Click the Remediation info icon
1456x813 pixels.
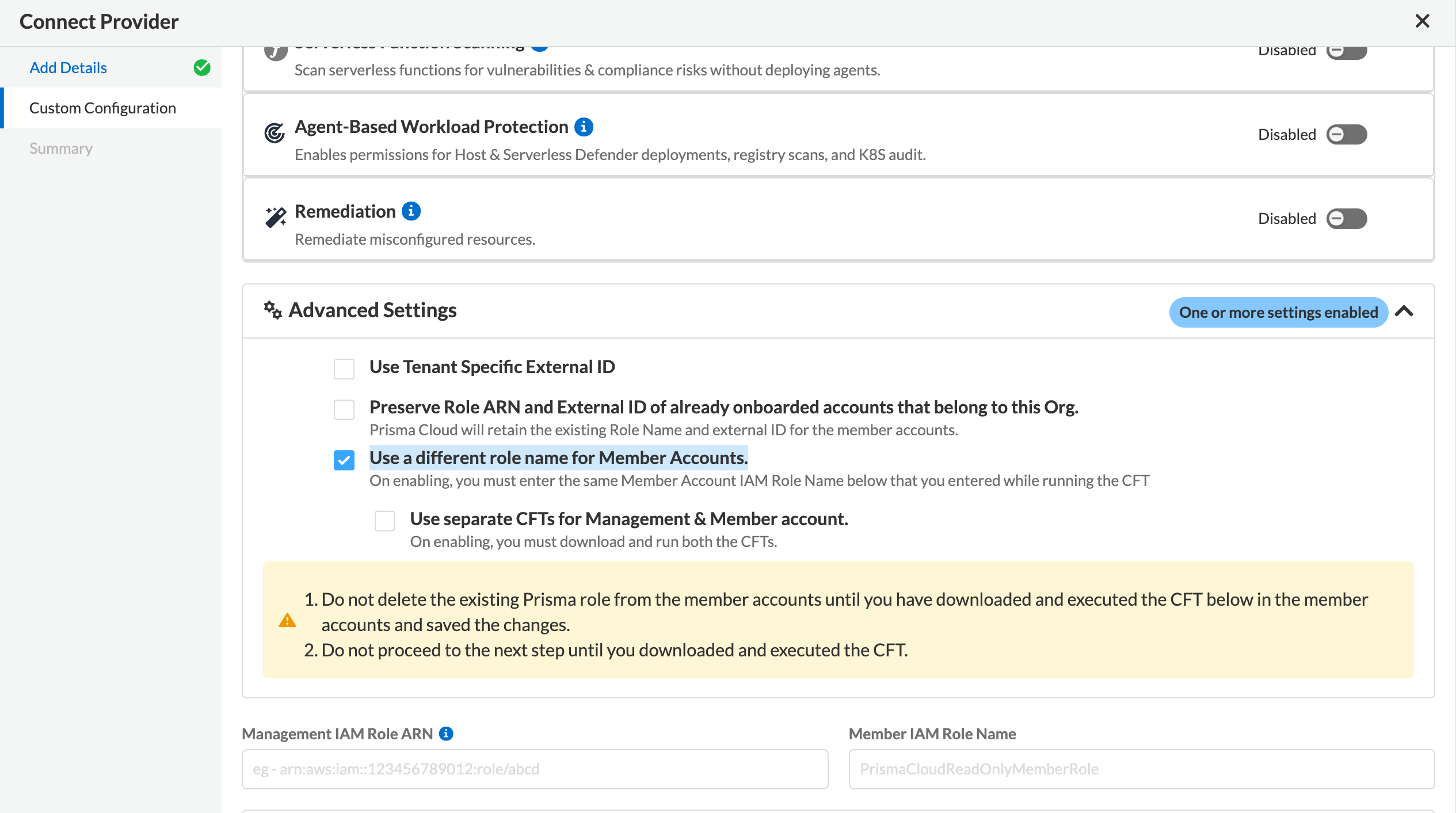click(411, 211)
